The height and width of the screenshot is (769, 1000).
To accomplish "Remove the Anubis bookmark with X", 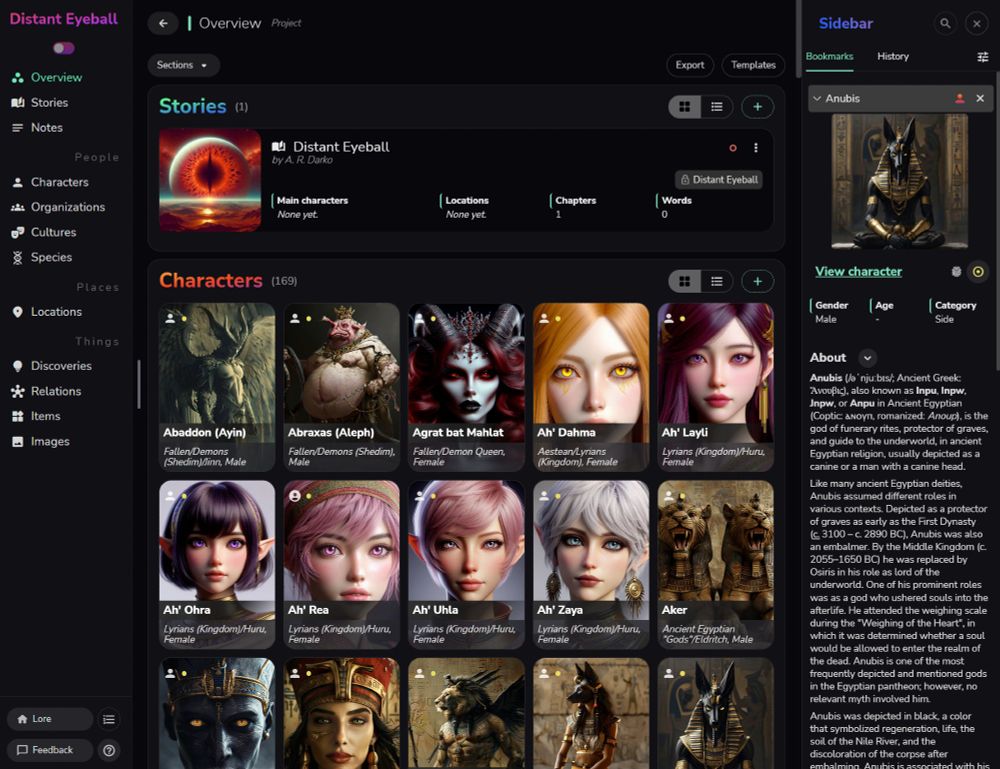I will pos(980,98).
